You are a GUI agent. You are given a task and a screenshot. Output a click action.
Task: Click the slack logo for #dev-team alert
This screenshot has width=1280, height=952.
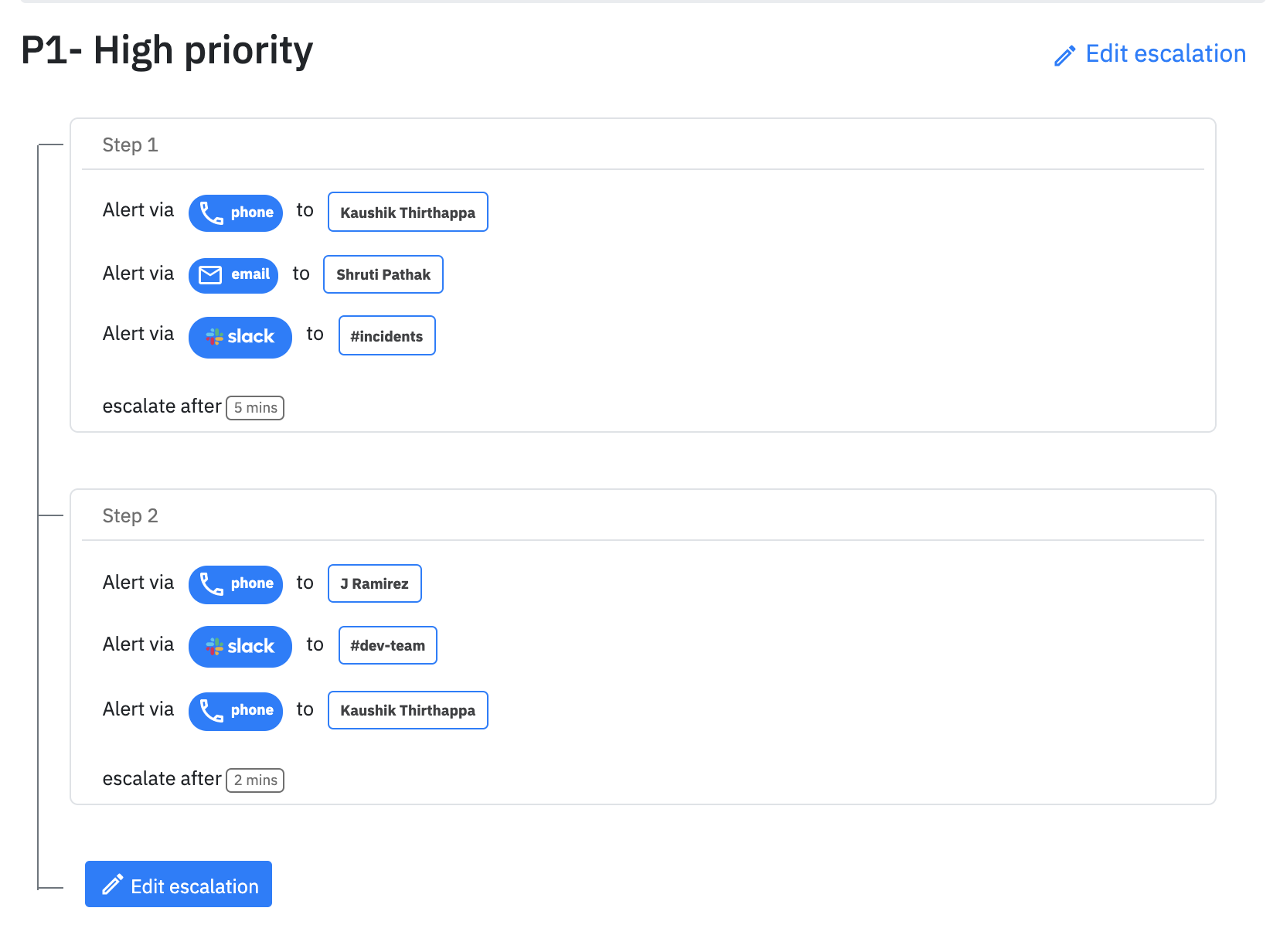214,647
